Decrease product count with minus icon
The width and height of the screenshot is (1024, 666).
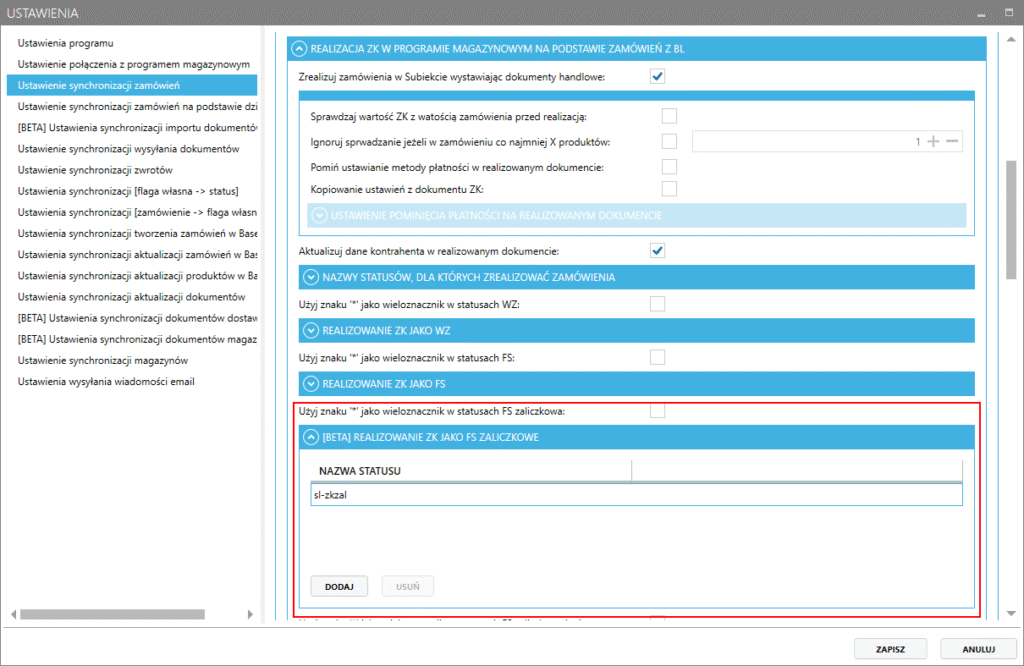point(952,142)
